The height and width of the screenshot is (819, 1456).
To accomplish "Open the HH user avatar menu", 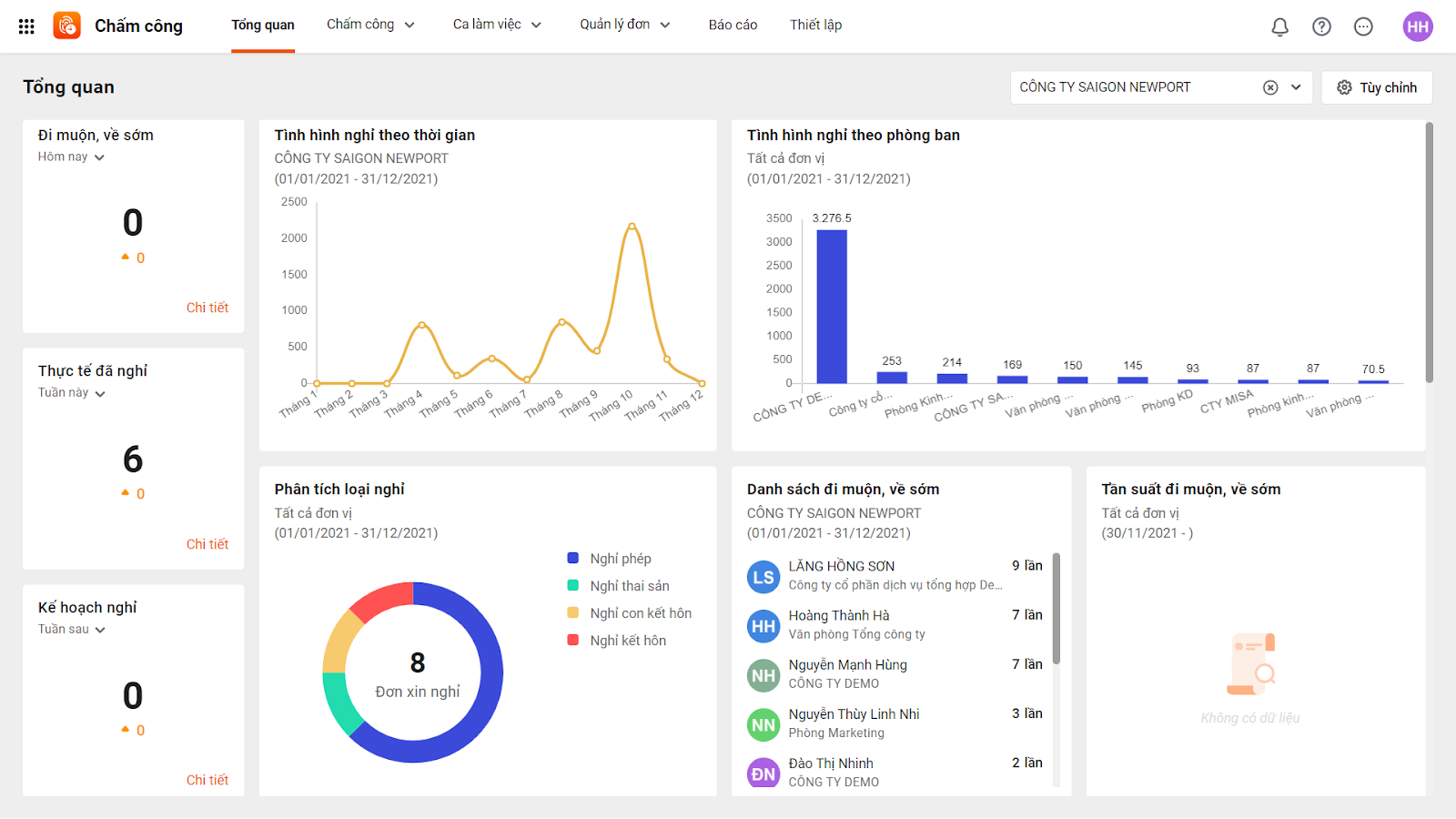I will coord(1418,26).
